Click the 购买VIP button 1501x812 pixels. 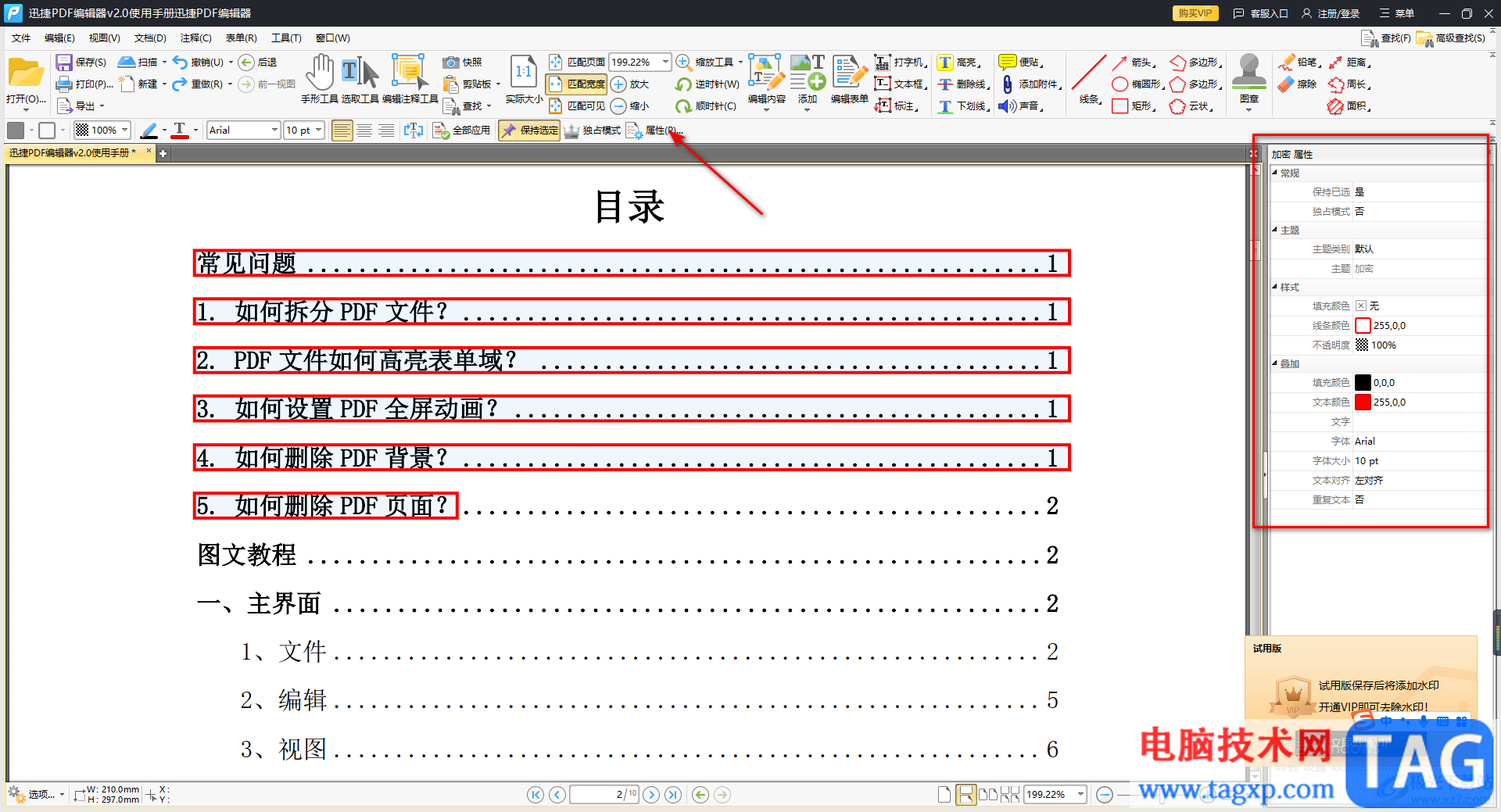coord(1195,13)
